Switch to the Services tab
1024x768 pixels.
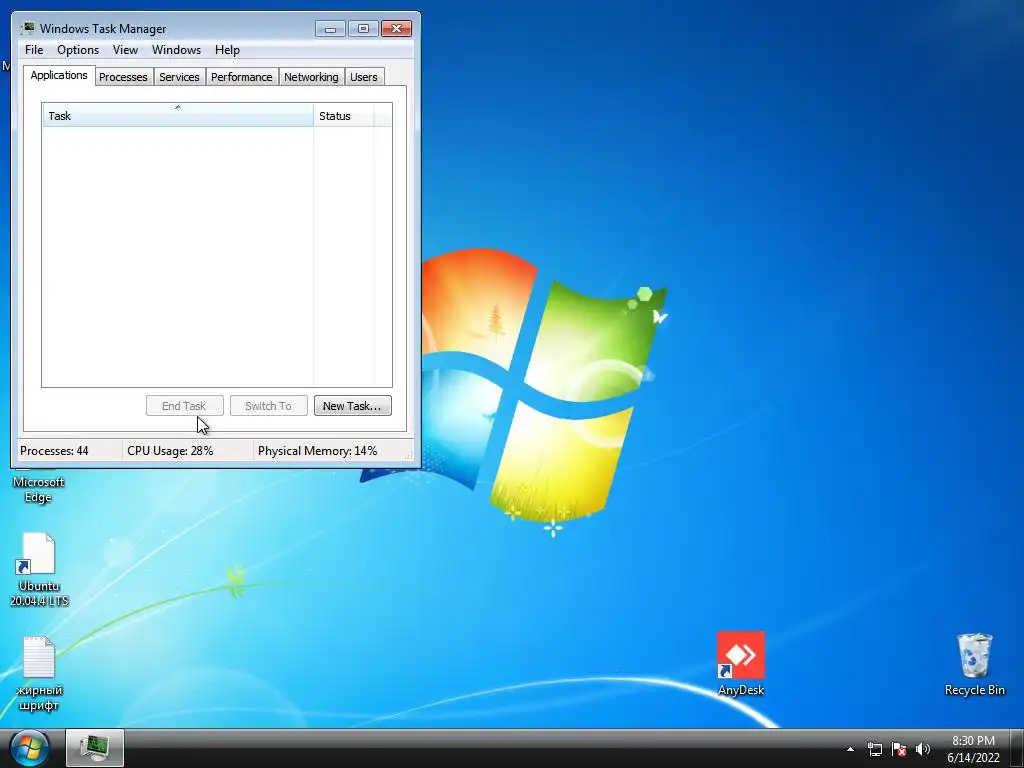click(179, 77)
